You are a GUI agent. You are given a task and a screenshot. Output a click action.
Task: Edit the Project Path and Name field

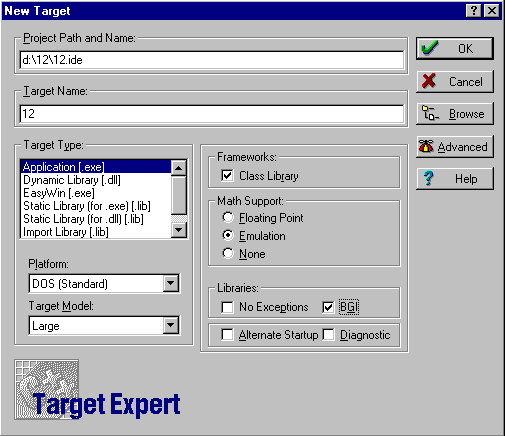coord(212,60)
